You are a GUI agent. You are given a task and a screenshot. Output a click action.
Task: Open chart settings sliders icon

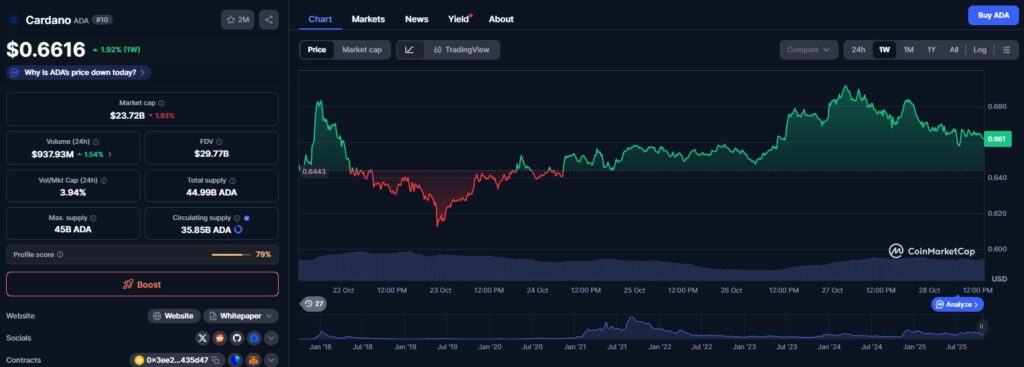(1006, 50)
